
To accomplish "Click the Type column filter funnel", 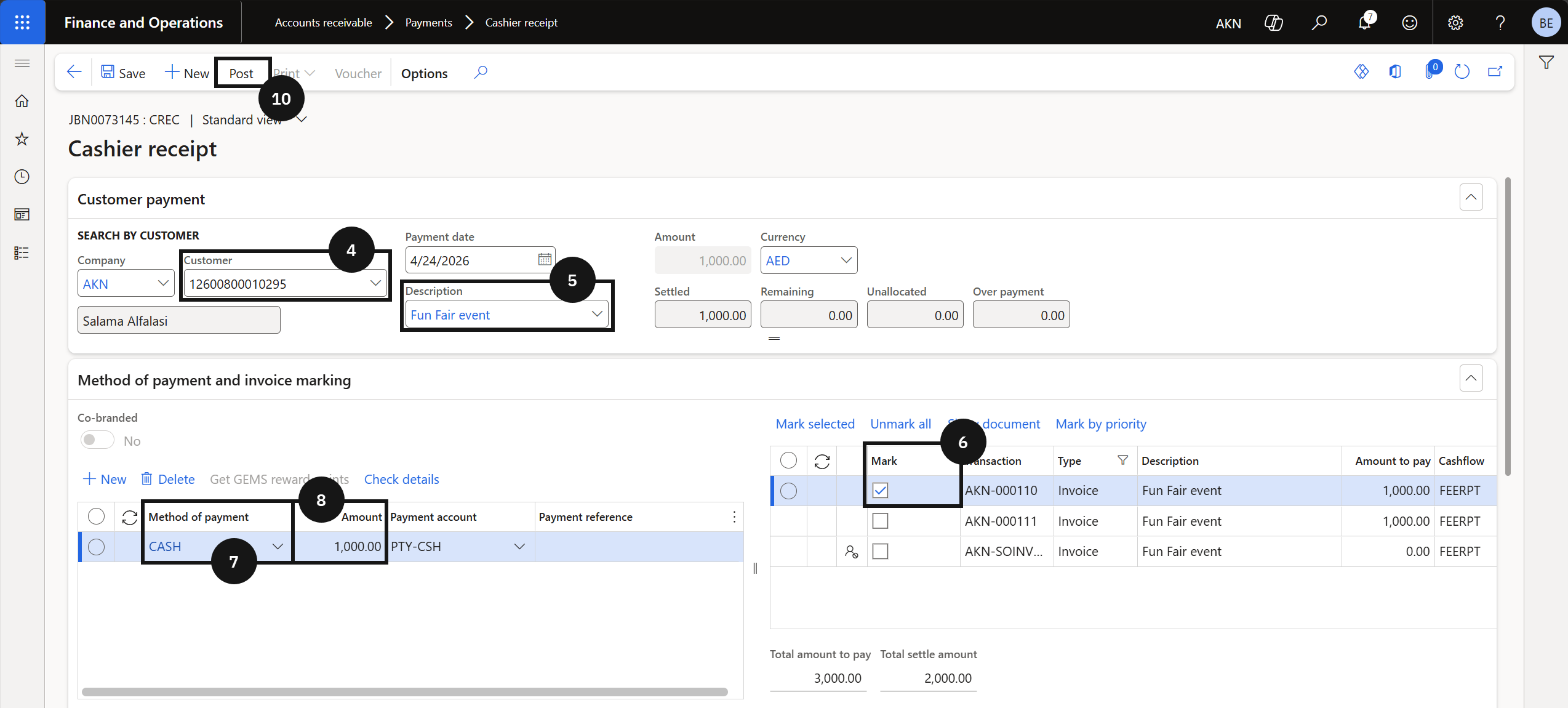I will coord(1122,461).
